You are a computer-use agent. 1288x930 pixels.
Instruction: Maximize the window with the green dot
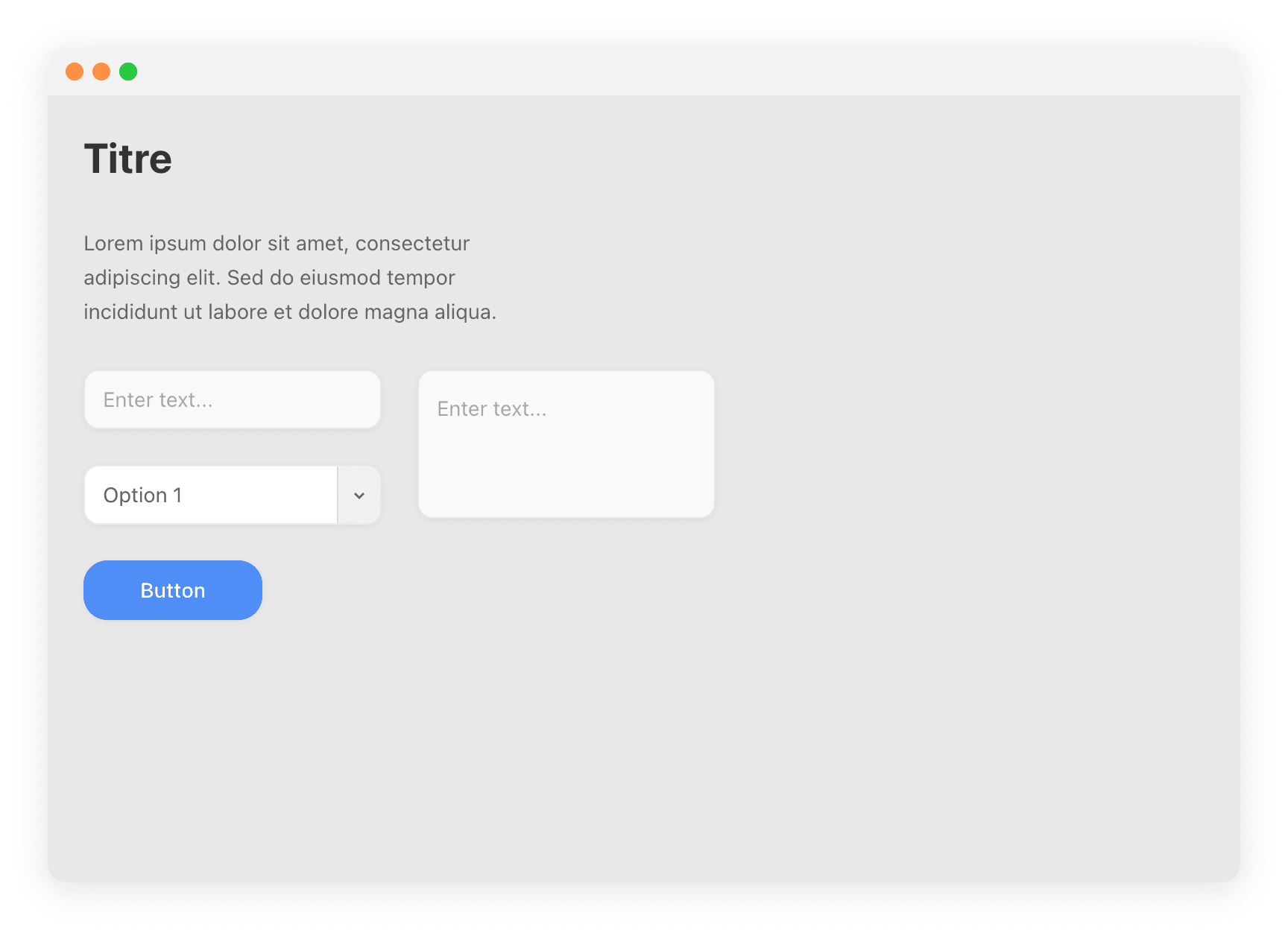click(128, 72)
